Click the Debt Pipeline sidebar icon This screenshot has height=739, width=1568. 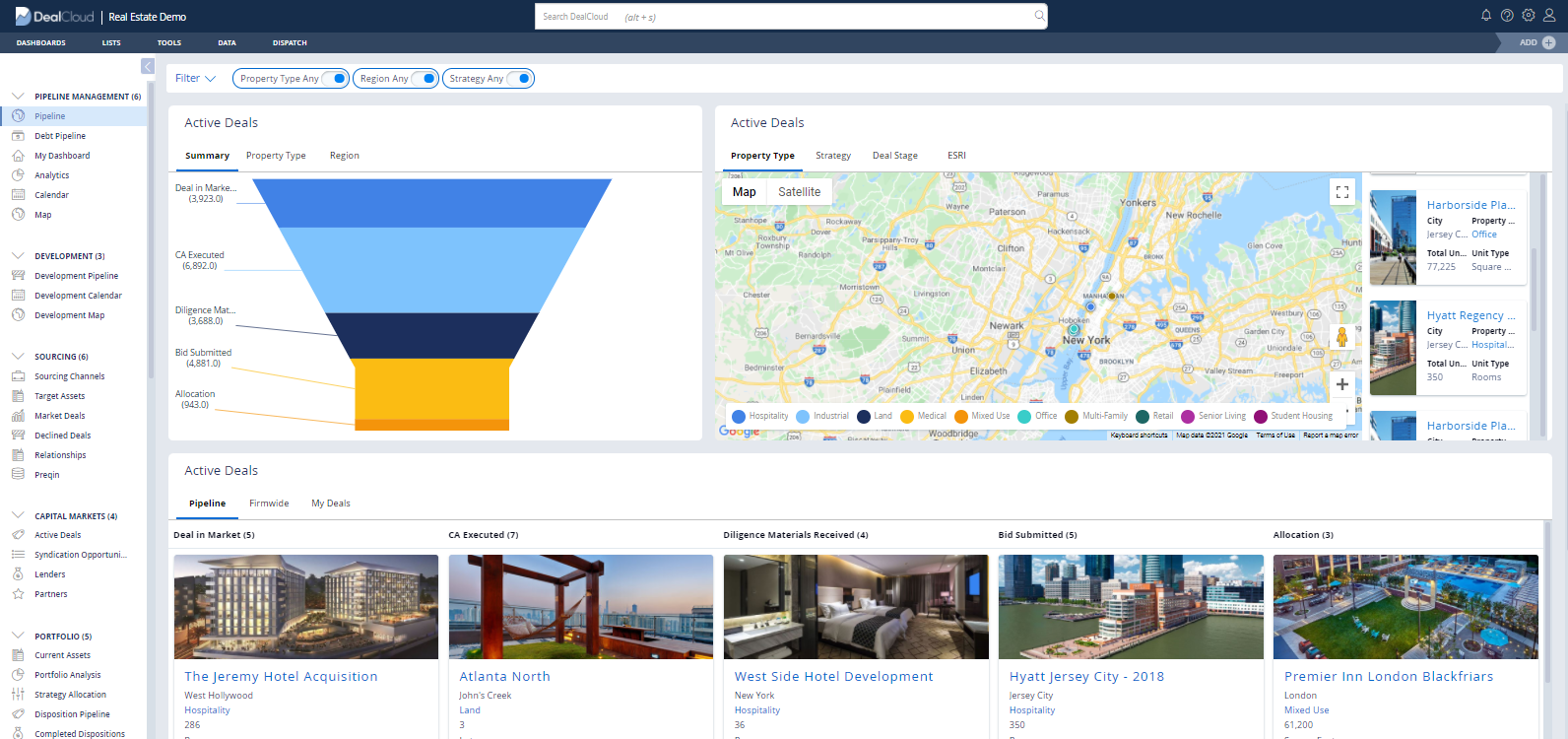[x=18, y=136]
